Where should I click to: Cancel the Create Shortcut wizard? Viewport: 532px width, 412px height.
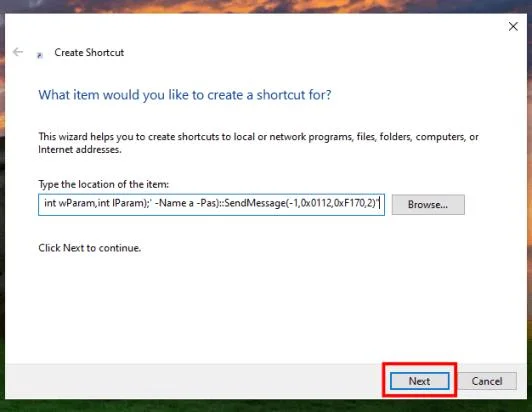pyautogui.click(x=487, y=381)
